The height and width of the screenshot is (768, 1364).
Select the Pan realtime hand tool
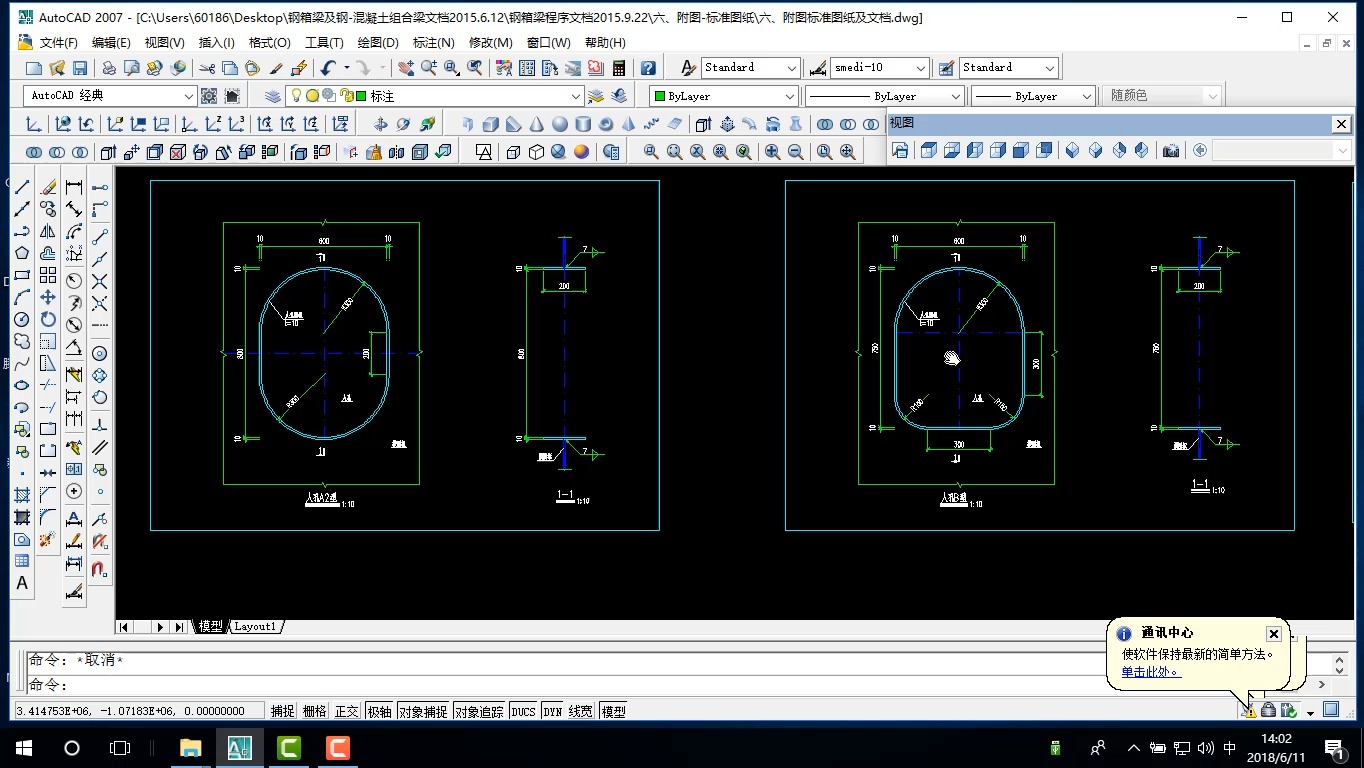click(x=405, y=68)
